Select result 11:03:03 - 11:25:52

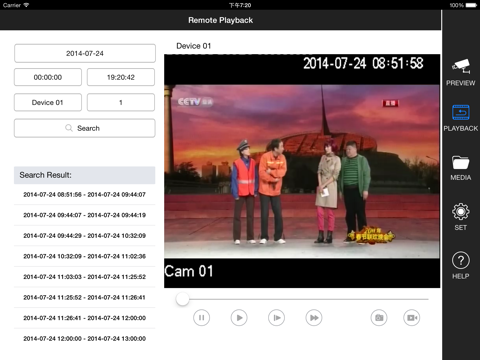pyautogui.click(x=85, y=277)
